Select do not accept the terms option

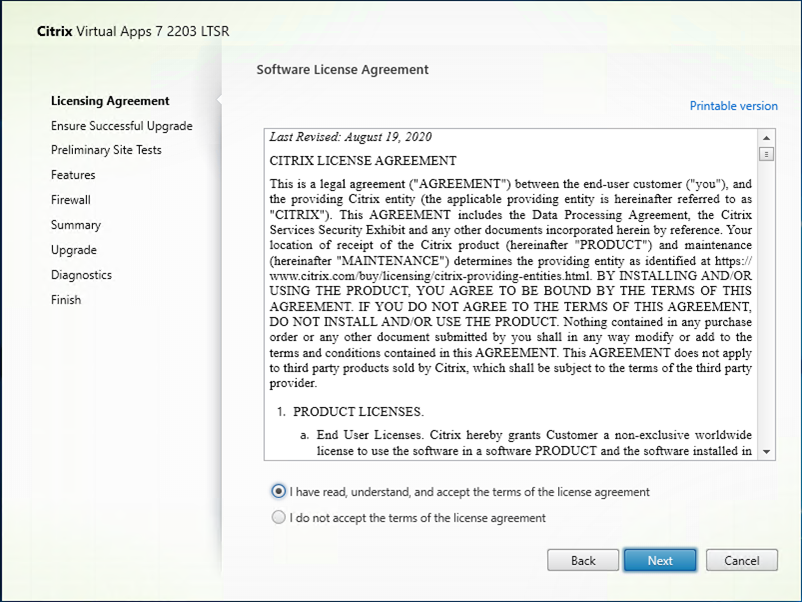278,517
